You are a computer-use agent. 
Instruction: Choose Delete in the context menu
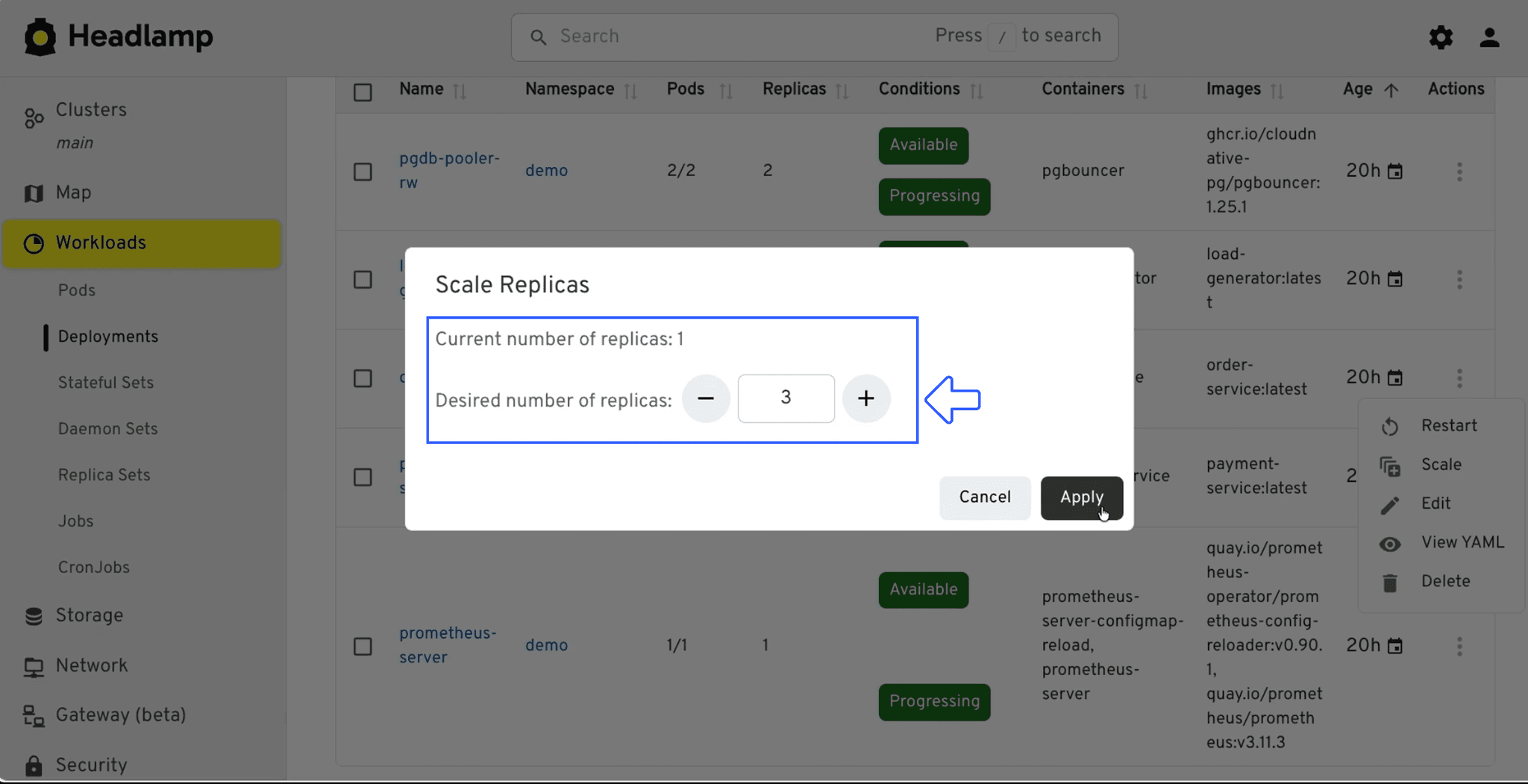tap(1441, 582)
